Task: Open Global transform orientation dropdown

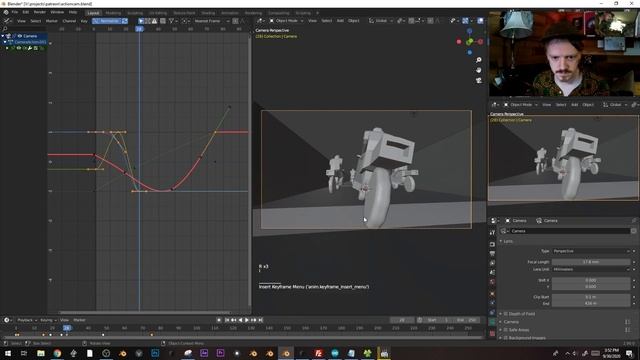Action: (381, 20)
